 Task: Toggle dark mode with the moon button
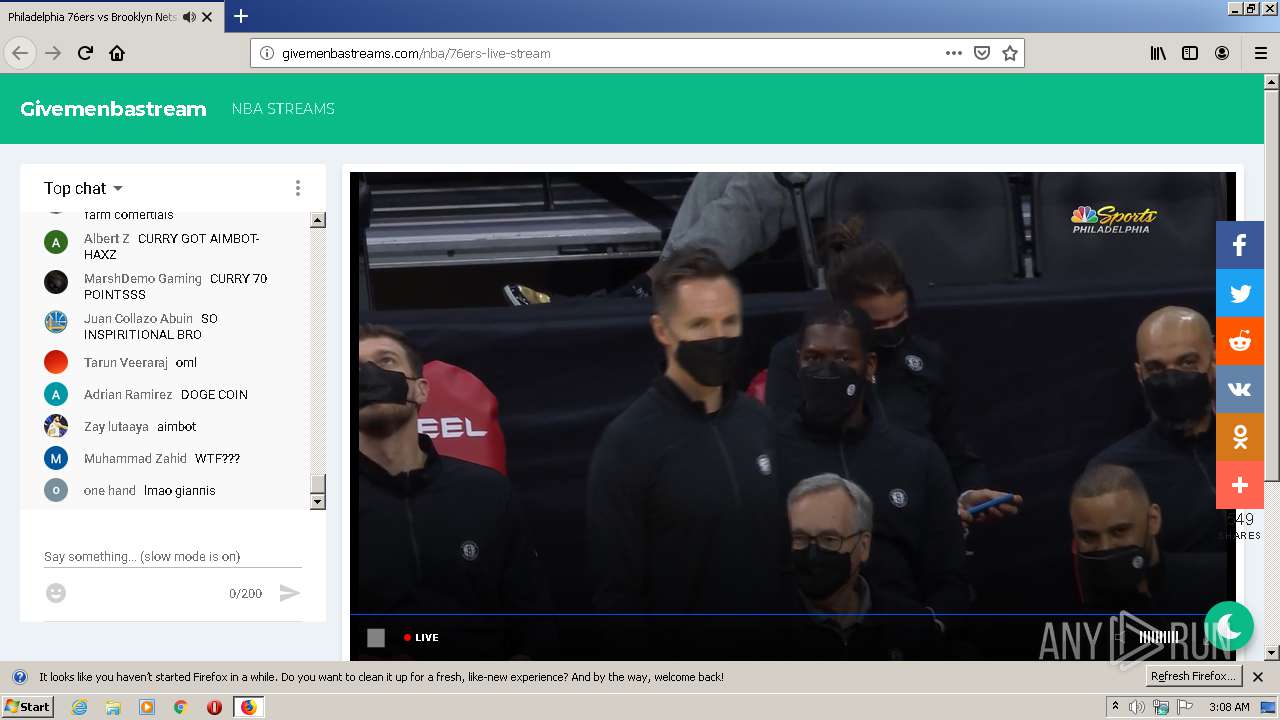point(1229,626)
